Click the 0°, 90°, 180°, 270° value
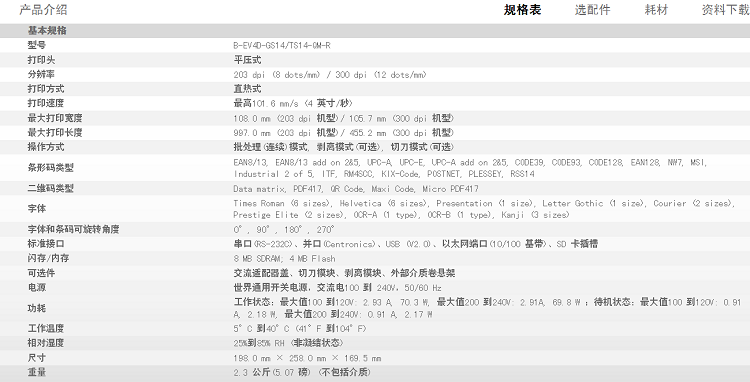This screenshot has height=382, width=750. click(284, 229)
